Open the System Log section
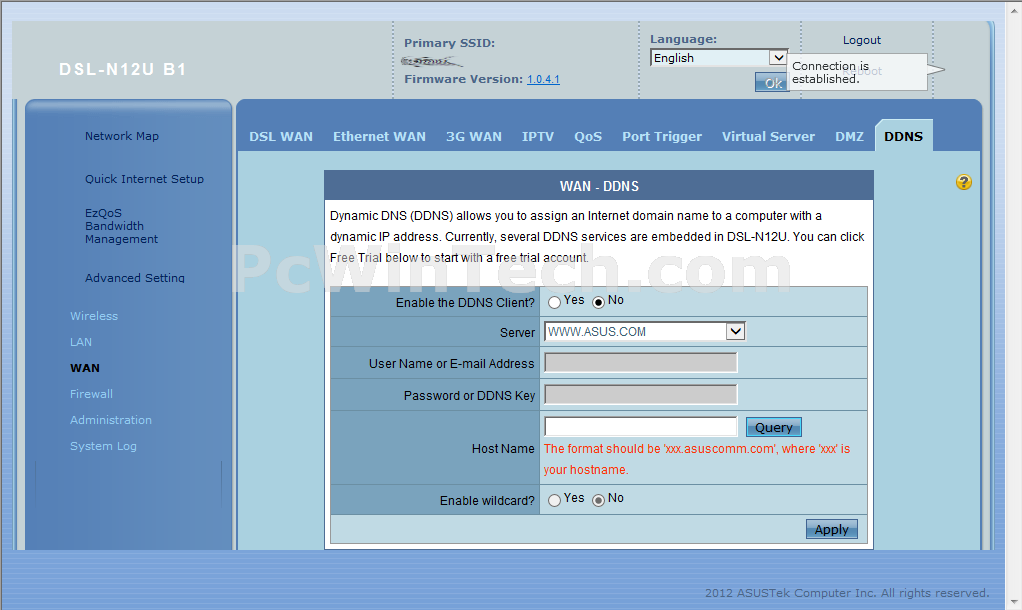 point(103,446)
